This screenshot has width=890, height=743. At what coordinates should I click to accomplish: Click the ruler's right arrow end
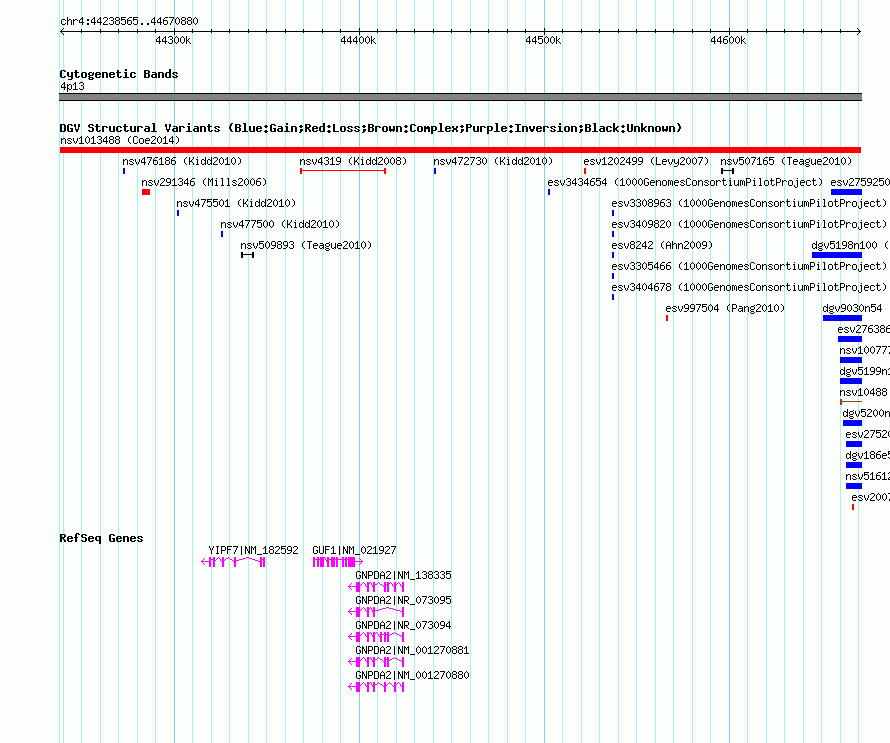point(859,32)
